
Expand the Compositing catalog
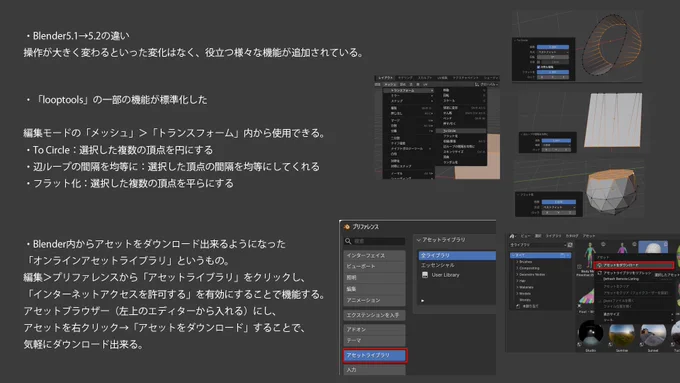tap(517, 268)
